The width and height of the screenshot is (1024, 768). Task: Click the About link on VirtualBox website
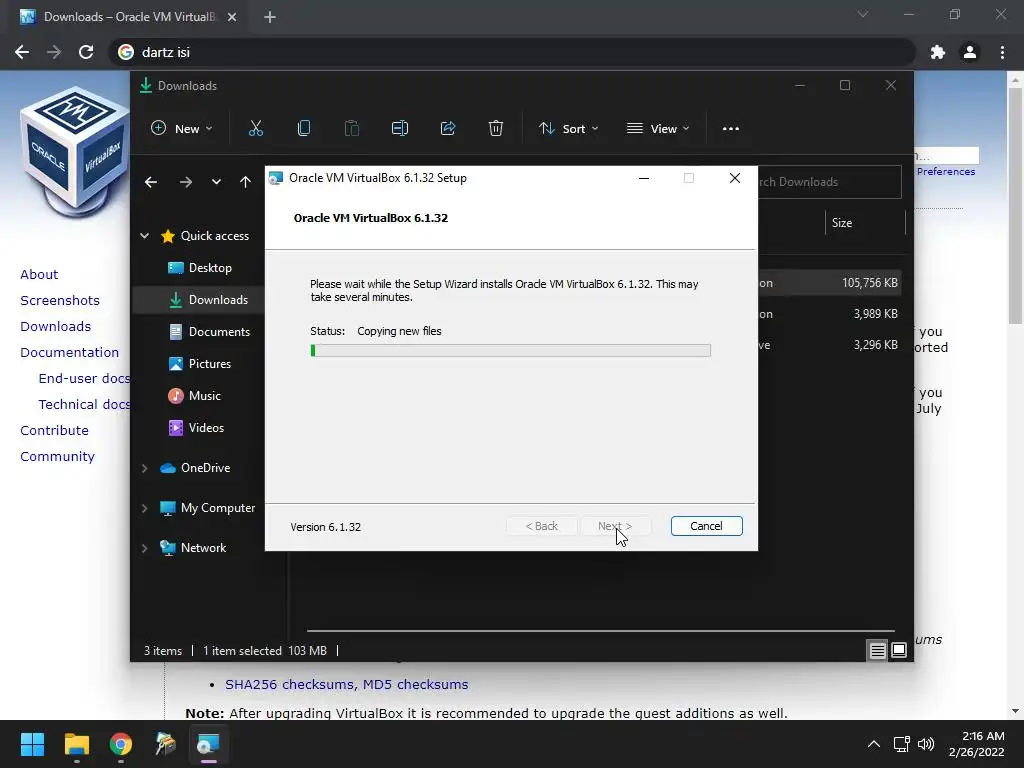coord(39,274)
